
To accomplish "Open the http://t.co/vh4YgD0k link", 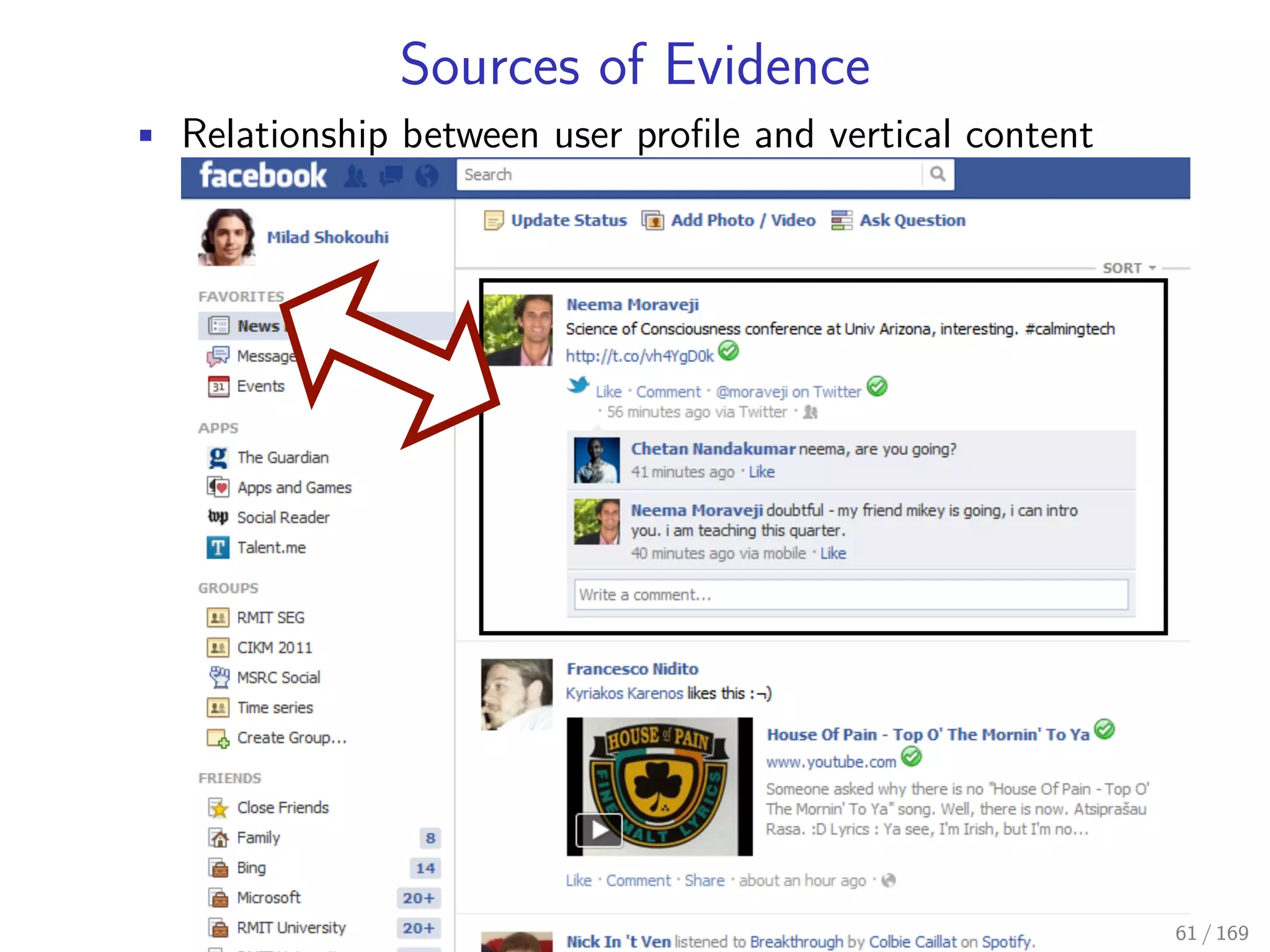I will coord(640,356).
